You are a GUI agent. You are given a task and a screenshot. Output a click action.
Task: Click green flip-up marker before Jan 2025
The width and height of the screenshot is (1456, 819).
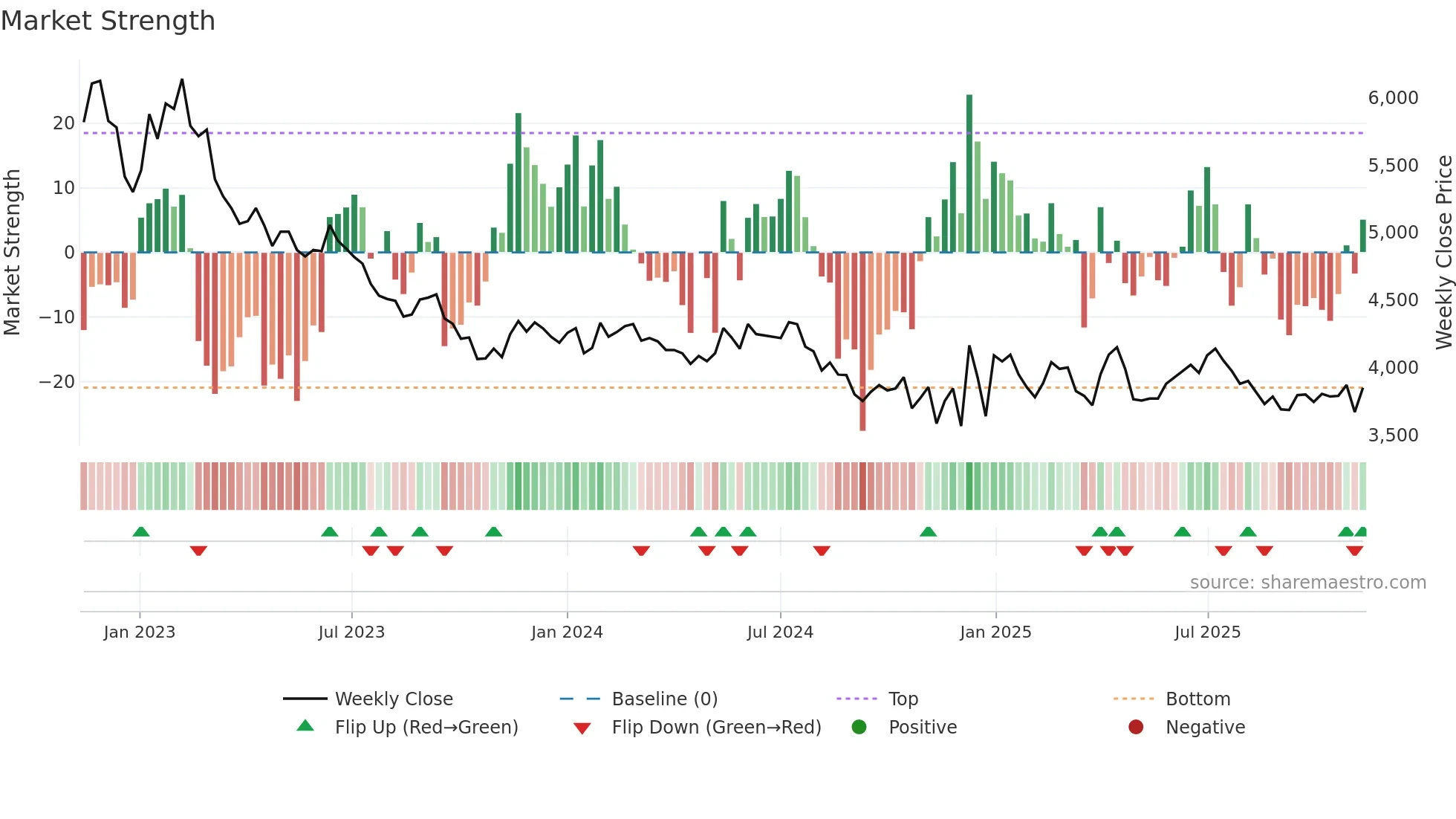point(928,531)
